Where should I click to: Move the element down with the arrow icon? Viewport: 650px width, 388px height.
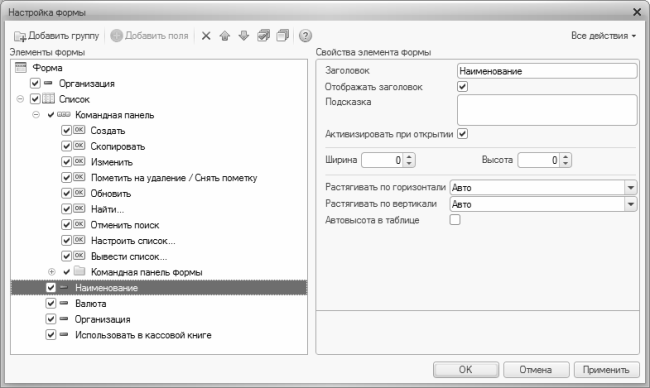pyautogui.click(x=244, y=36)
